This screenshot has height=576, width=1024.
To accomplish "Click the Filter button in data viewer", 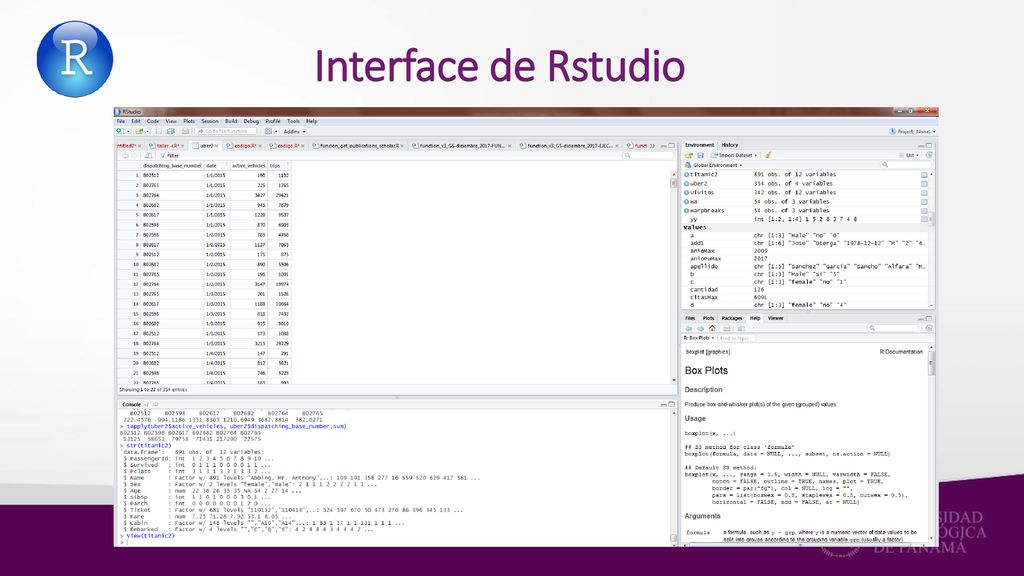I will pos(170,155).
